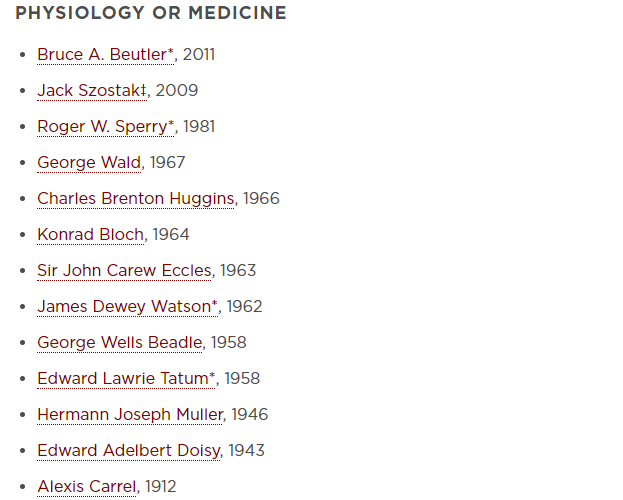Open Hermann Joseph Muller's page

[130, 415]
